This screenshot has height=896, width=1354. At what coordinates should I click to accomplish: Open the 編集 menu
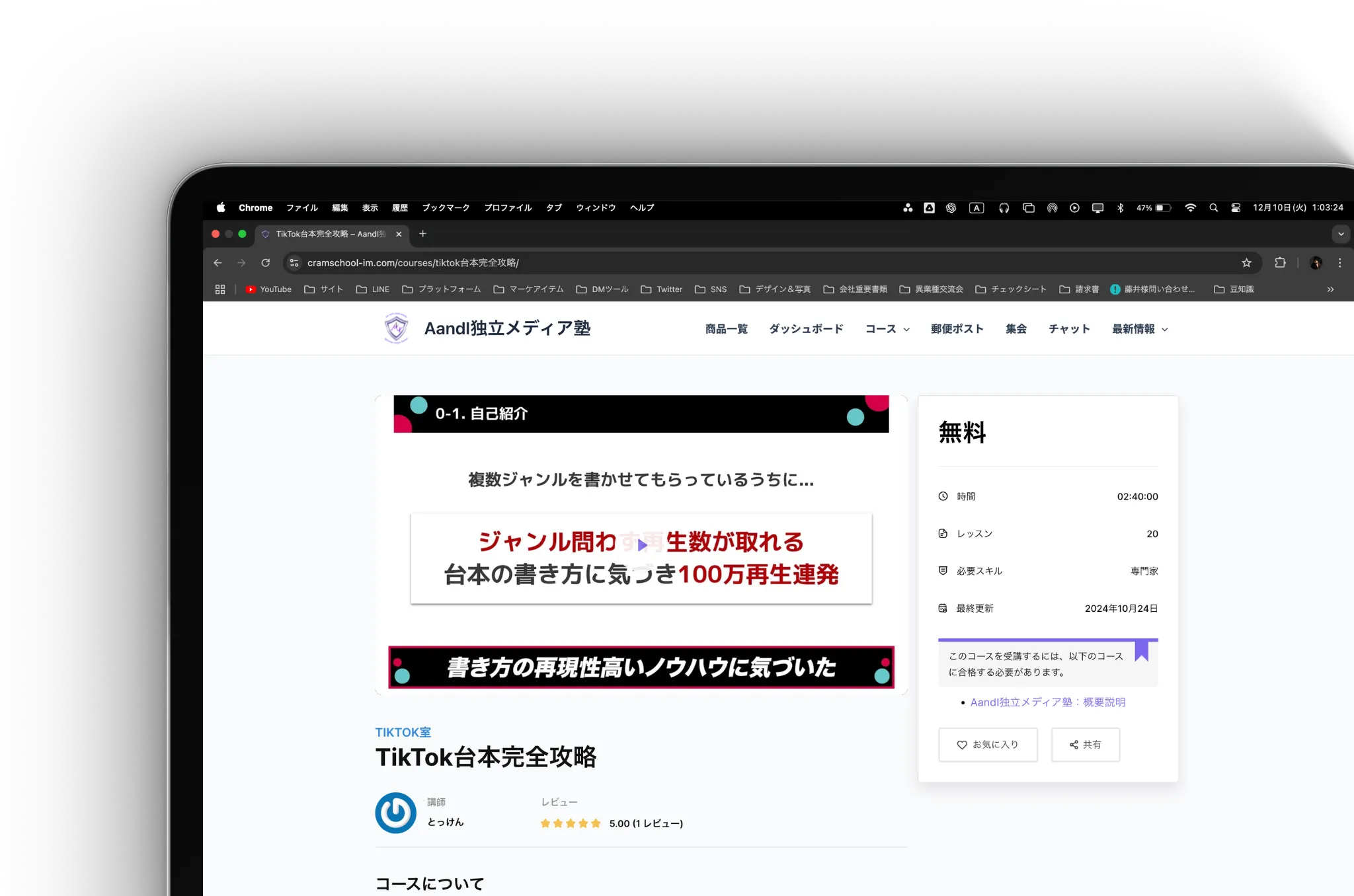[x=340, y=207]
